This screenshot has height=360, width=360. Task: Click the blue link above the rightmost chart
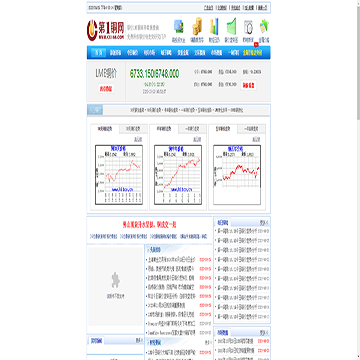pos(256,139)
